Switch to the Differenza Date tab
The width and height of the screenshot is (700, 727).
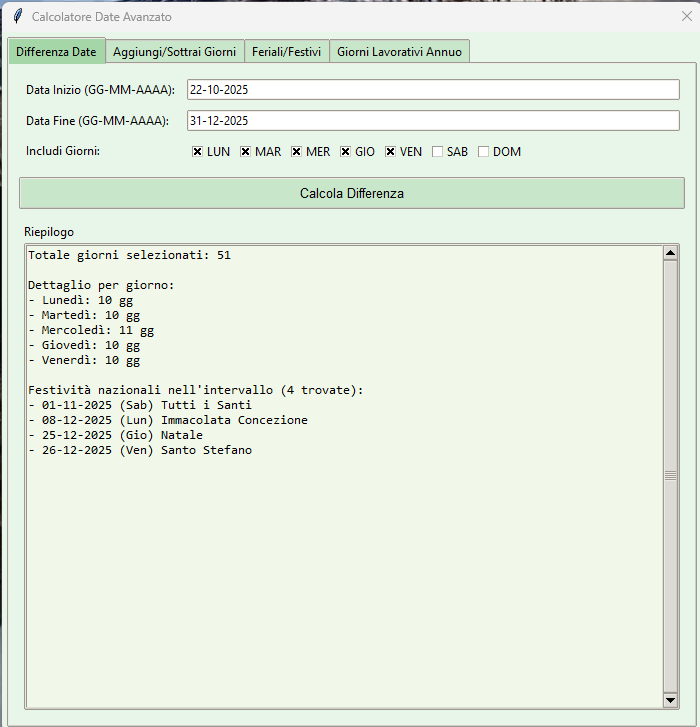(x=56, y=51)
